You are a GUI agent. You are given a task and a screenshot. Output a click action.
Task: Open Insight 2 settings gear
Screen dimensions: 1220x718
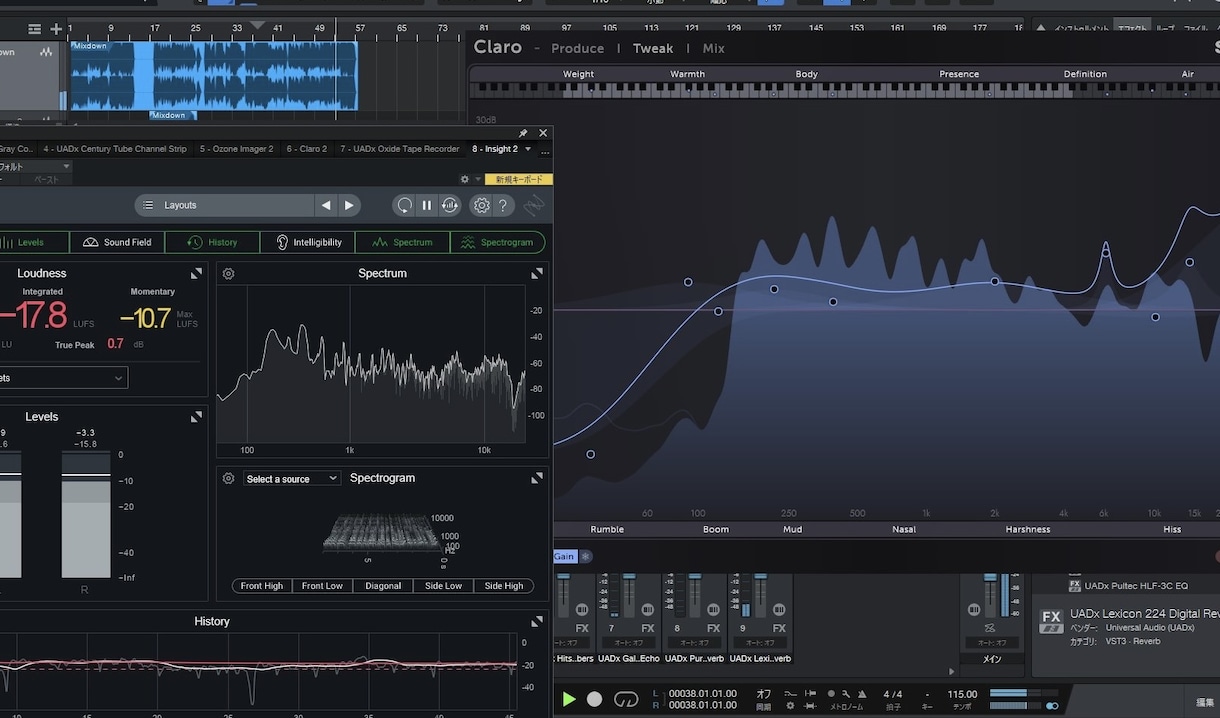(481, 205)
